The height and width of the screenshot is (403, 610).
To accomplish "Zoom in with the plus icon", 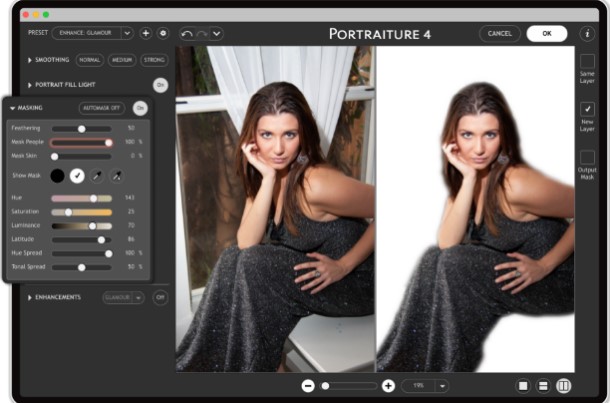I will [x=388, y=386].
